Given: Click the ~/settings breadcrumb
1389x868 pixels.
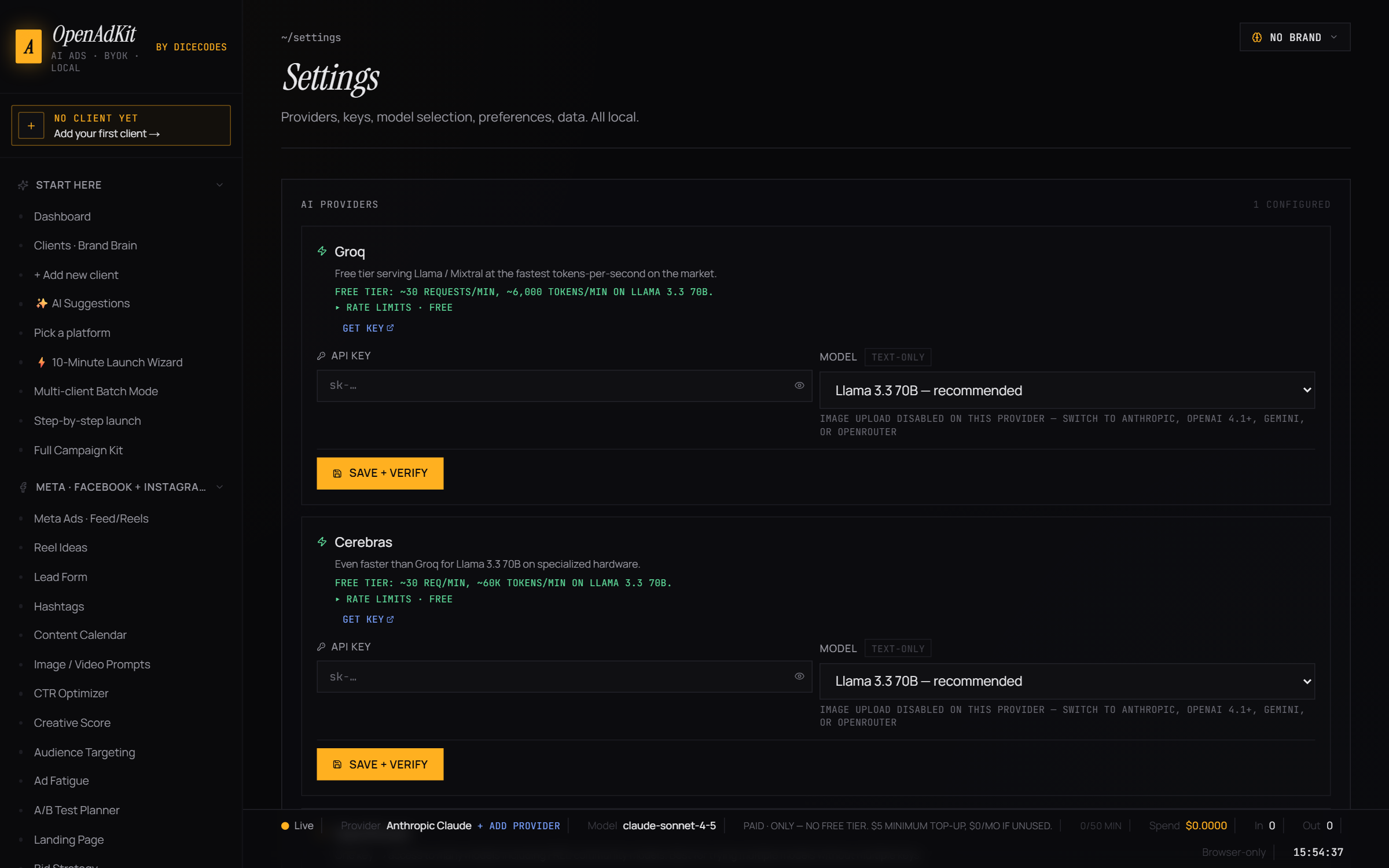Looking at the screenshot, I should (311, 38).
